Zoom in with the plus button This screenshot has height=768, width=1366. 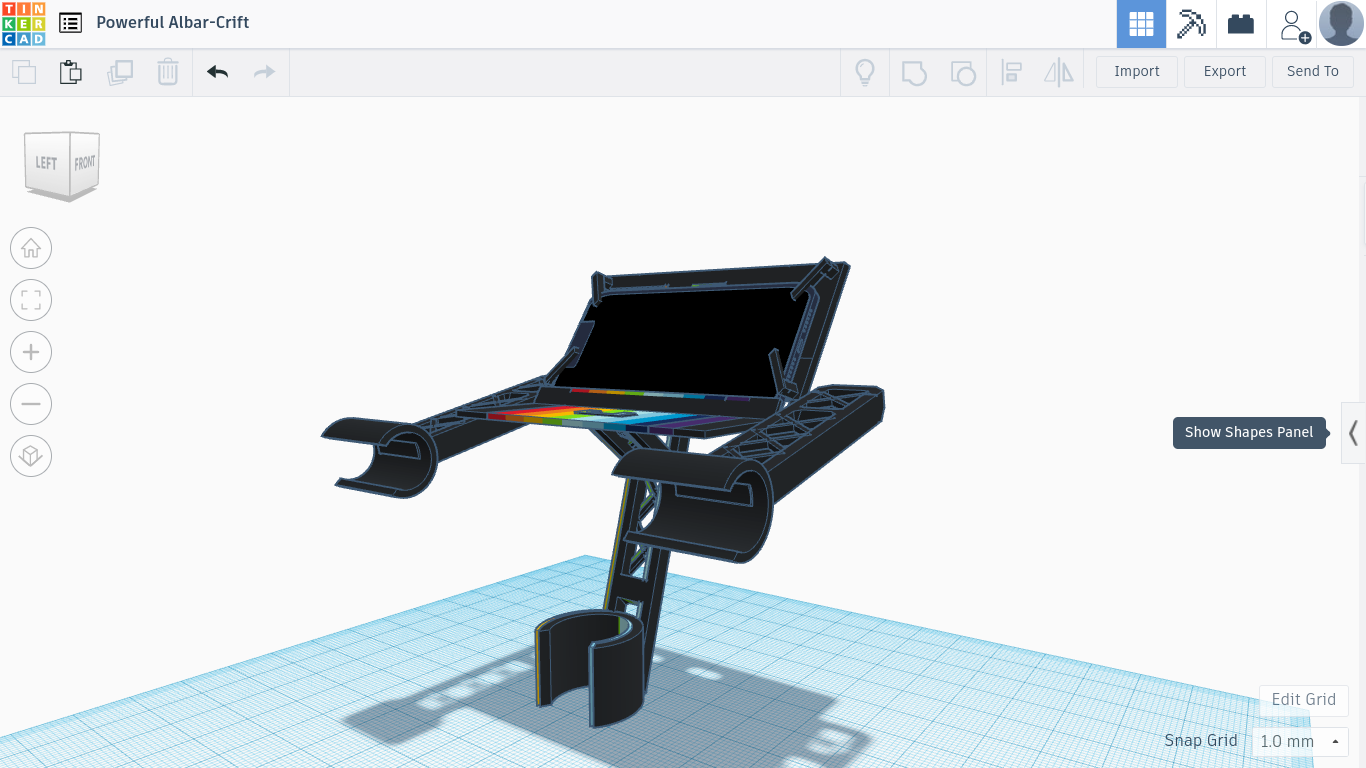pyautogui.click(x=31, y=352)
